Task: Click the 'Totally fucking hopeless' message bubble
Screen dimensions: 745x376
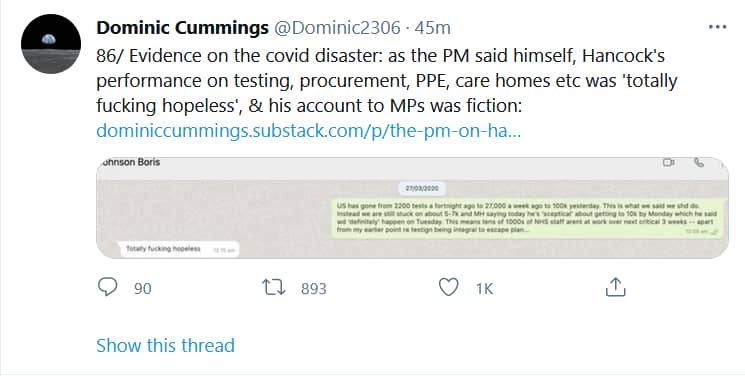Action: (x=178, y=249)
